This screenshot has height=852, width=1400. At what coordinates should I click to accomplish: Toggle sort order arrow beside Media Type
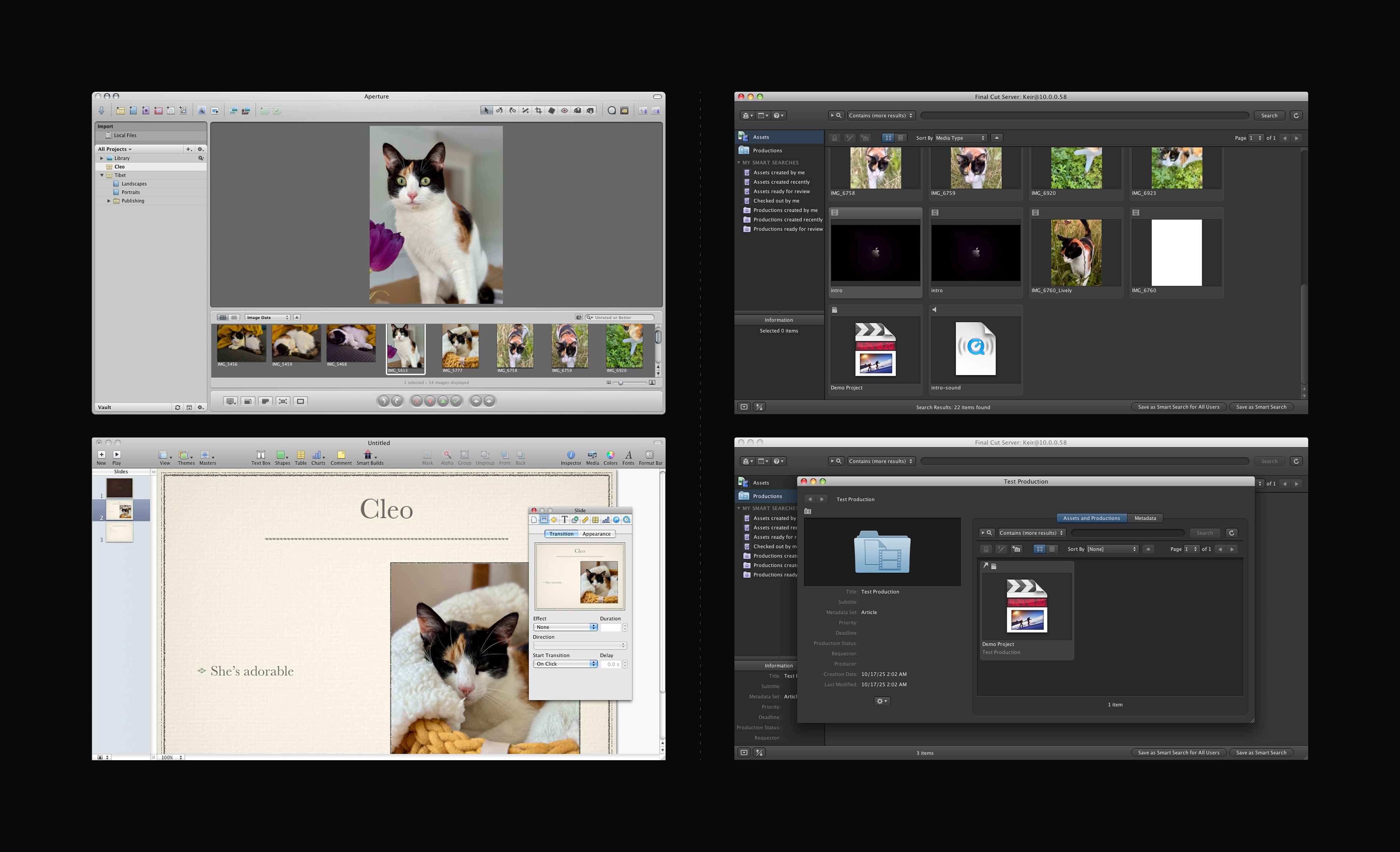(x=997, y=138)
